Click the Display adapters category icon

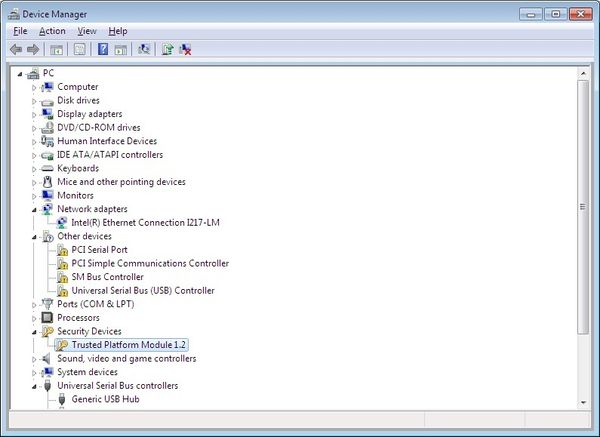tap(47, 114)
